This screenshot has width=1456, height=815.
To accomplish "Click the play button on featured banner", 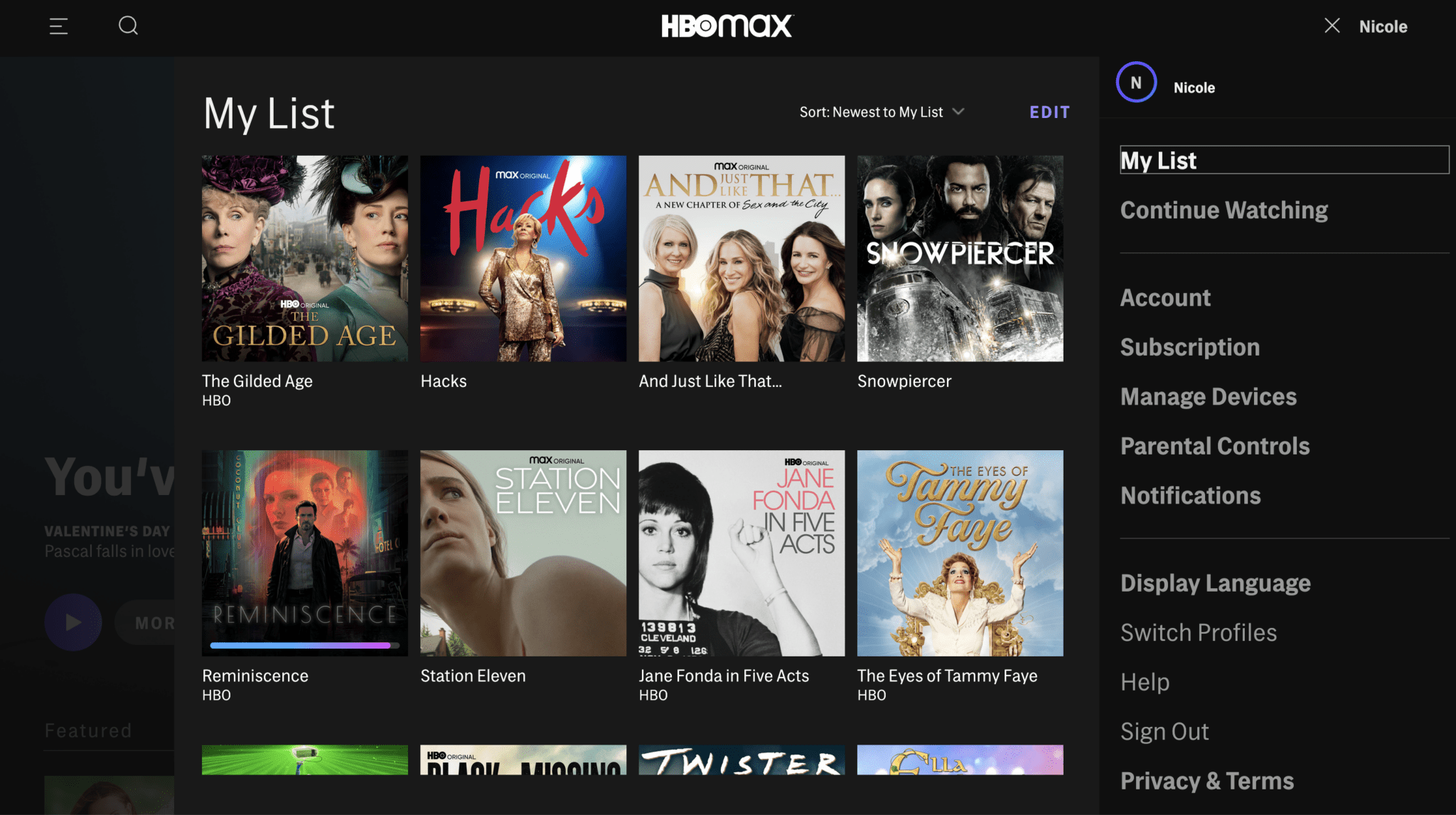I will pos(73,622).
